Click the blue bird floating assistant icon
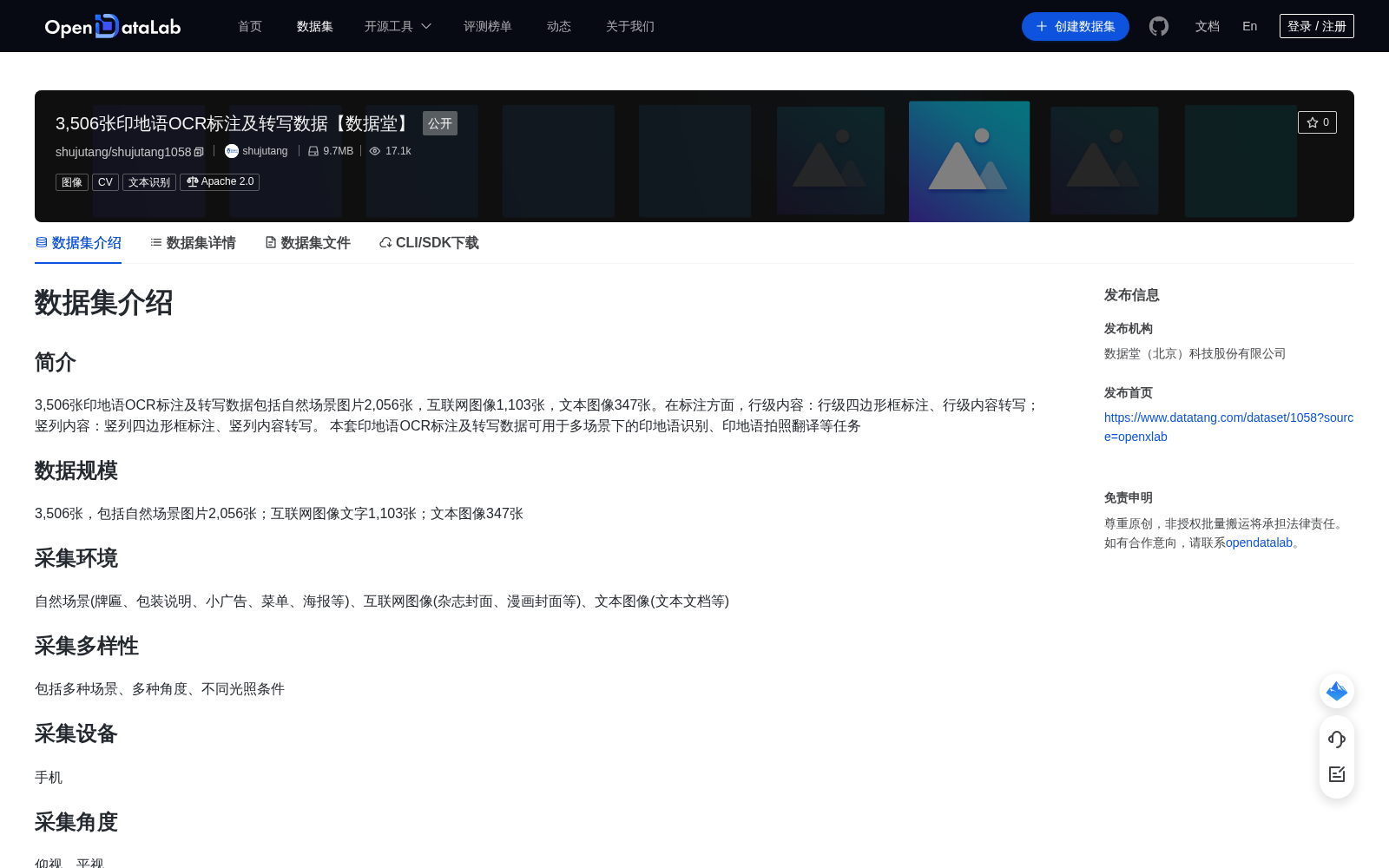The image size is (1389, 868). pyautogui.click(x=1337, y=691)
